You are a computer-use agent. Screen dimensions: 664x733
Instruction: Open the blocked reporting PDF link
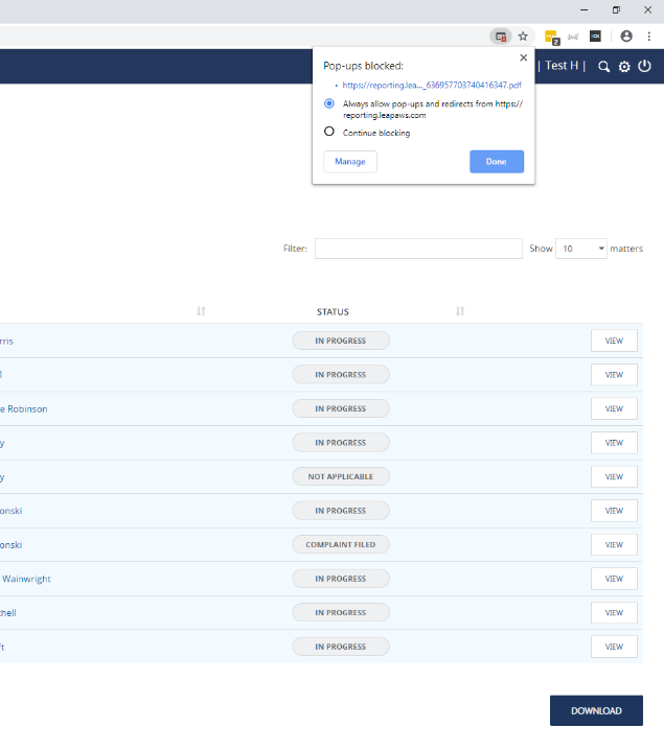click(x=432, y=85)
